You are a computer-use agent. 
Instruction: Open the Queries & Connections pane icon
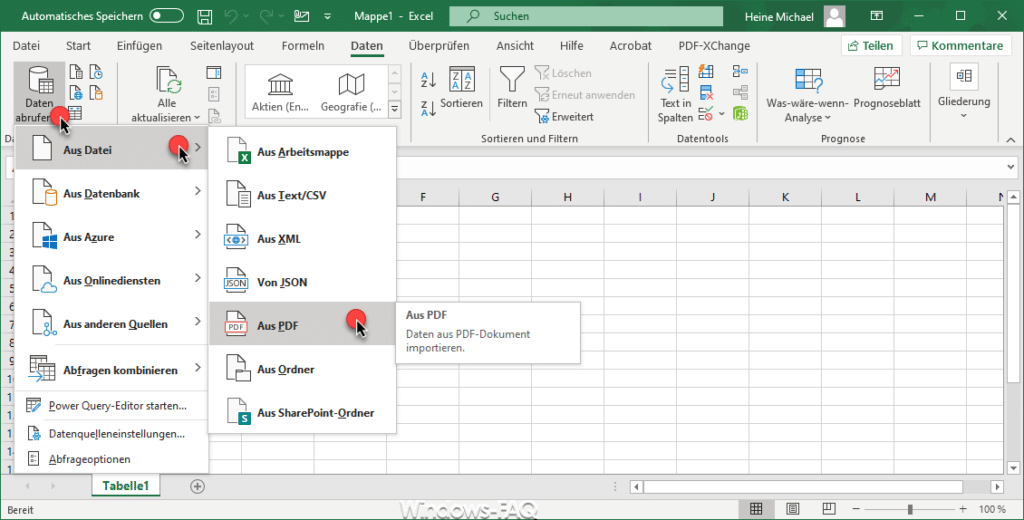pyautogui.click(x=214, y=72)
